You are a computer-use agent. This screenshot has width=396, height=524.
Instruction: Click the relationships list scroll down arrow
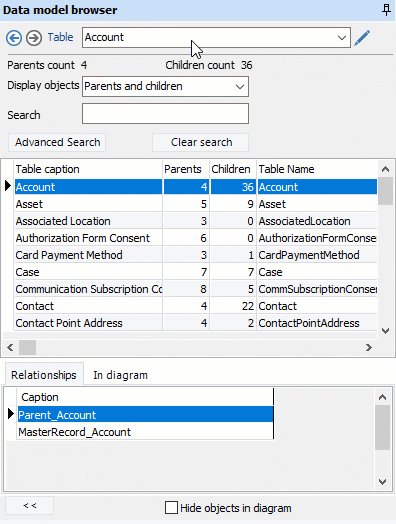point(382,482)
